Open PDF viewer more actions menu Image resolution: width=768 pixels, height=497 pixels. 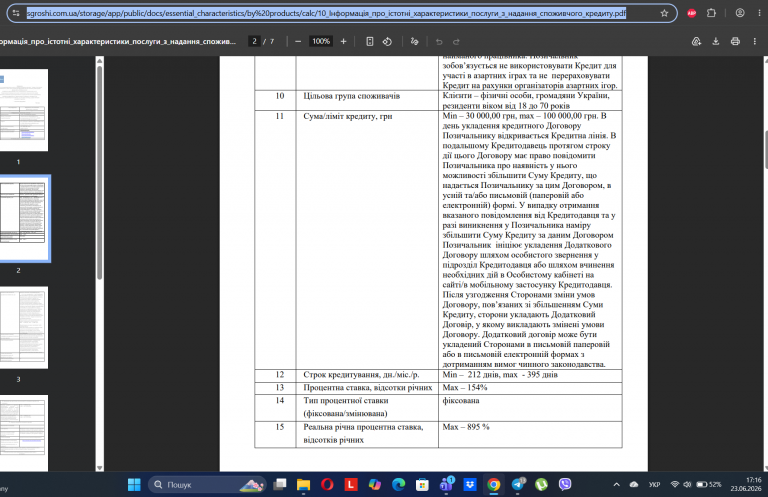click(755, 42)
